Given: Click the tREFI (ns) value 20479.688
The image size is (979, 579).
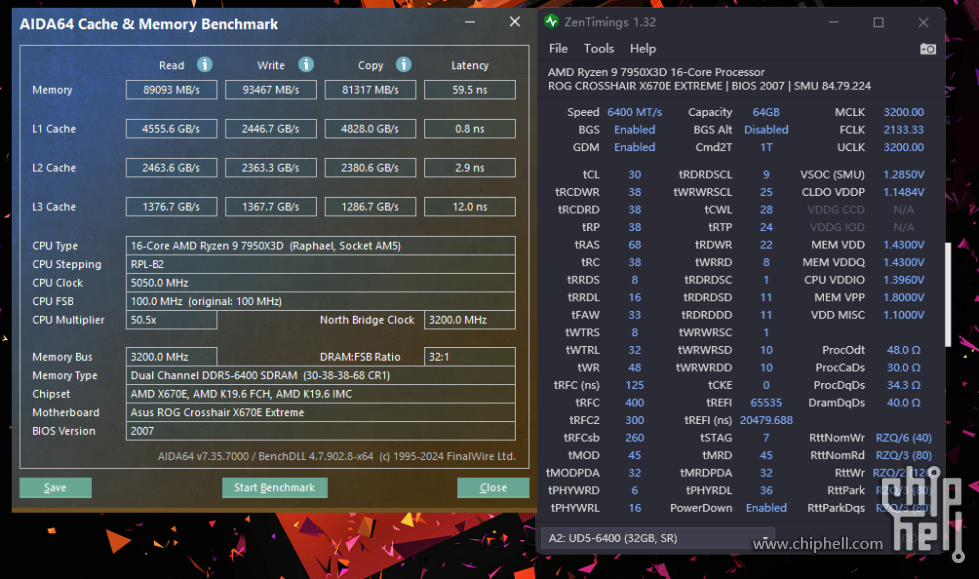Looking at the screenshot, I should [766, 420].
